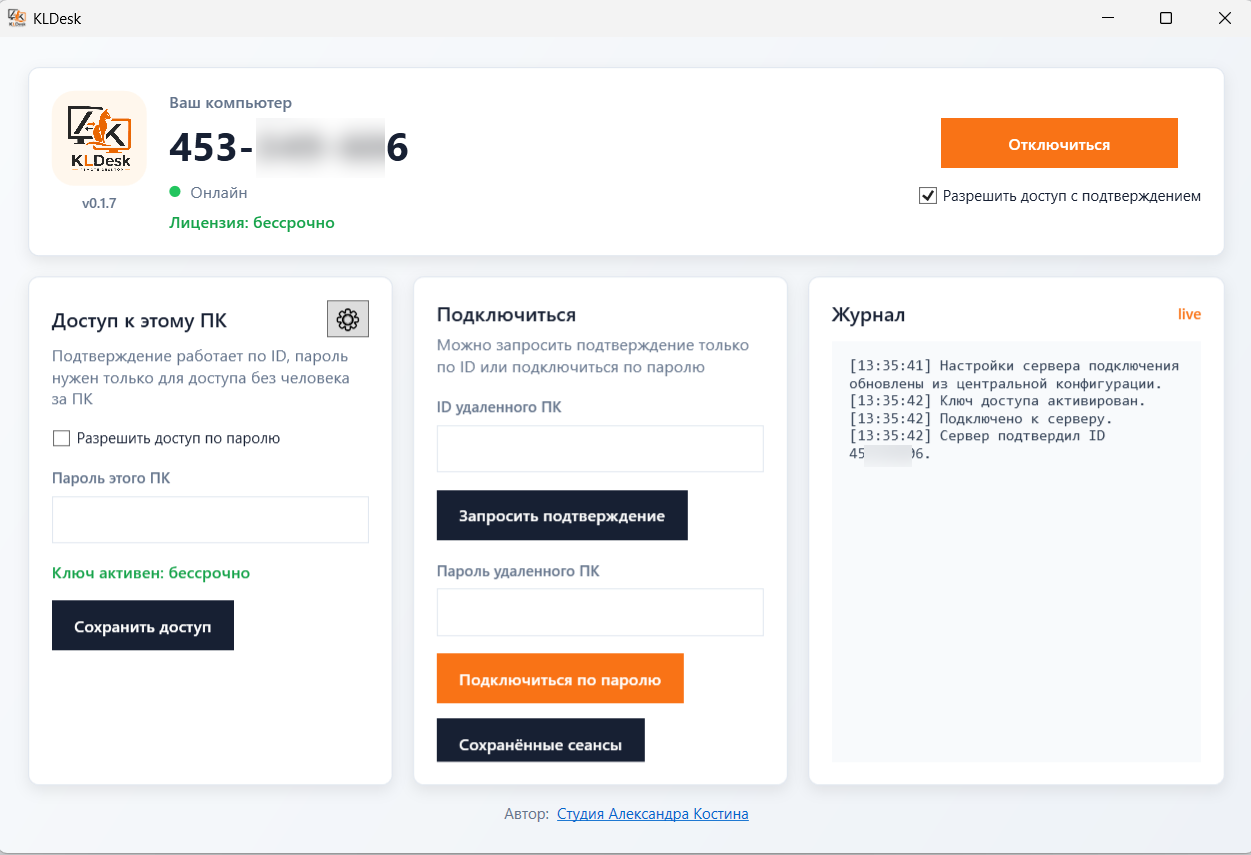Open Сохранённые сеансы
1251x855 pixels.
541,741
